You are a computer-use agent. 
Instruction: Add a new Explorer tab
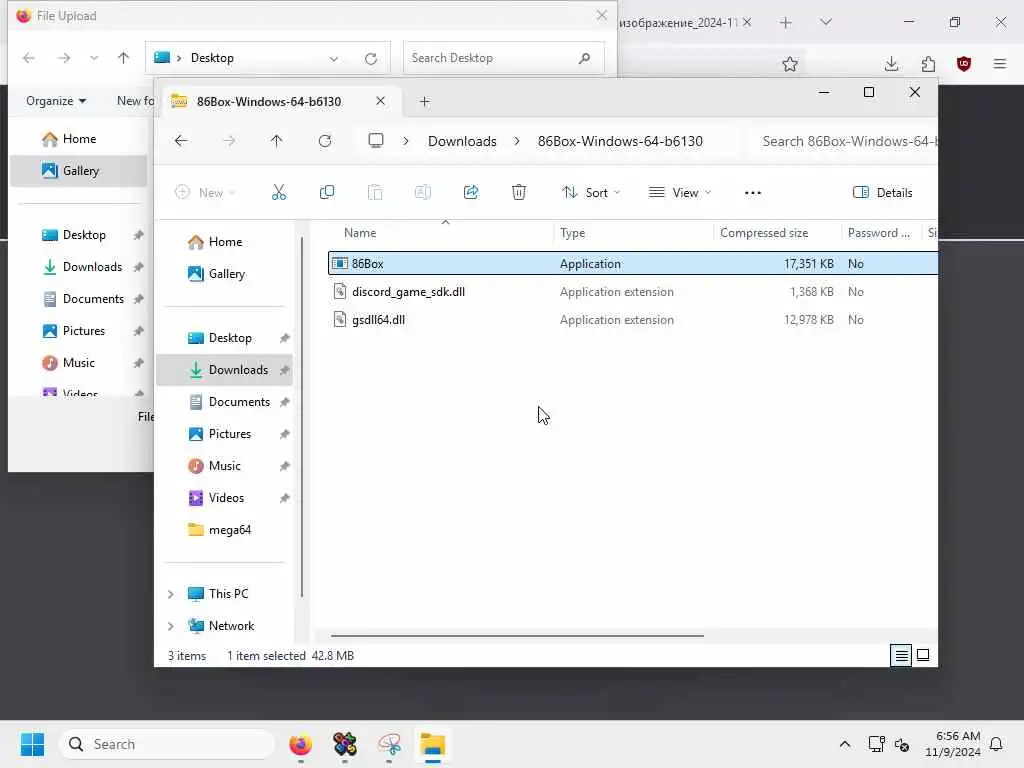point(424,101)
